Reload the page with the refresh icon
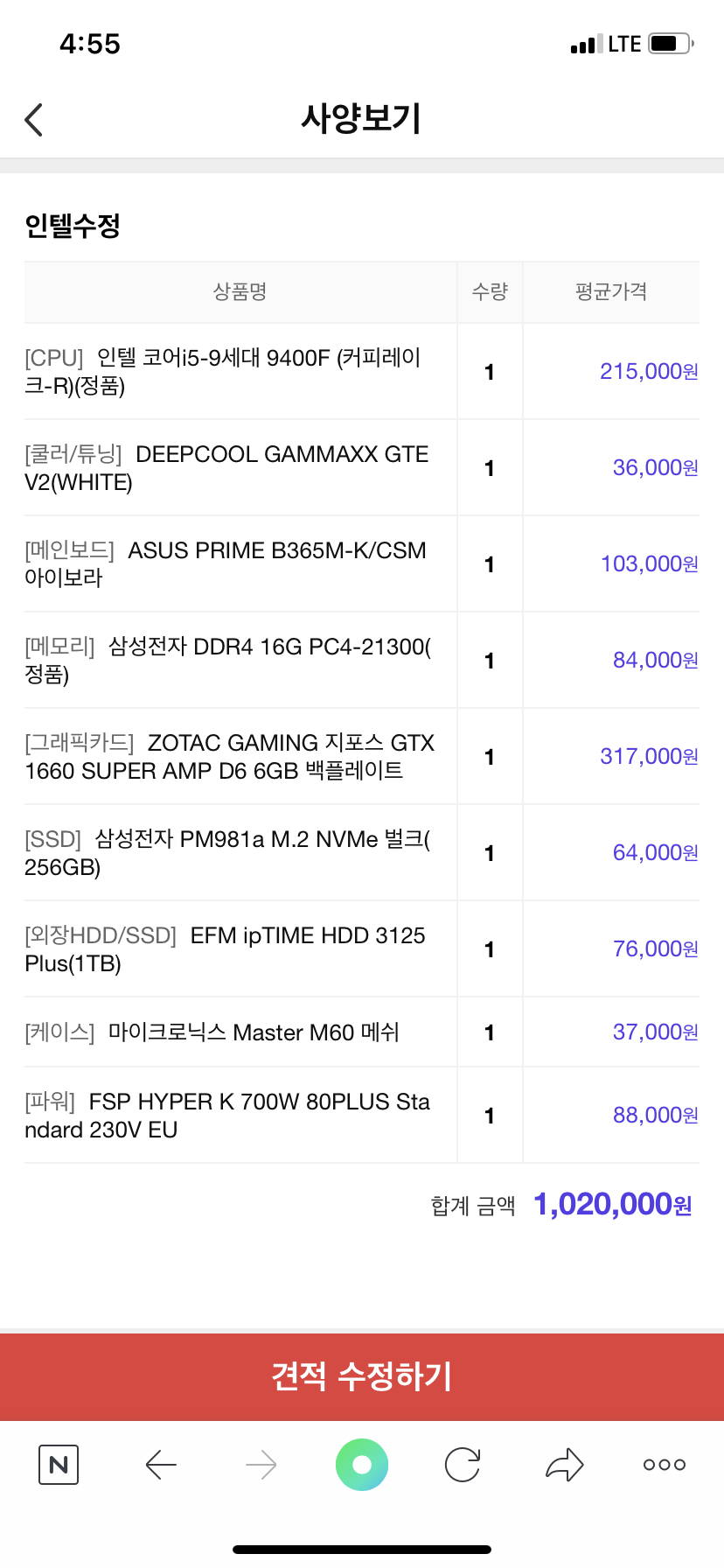Image resolution: width=724 pixels, height=1568 pixels. coord(463,1465)
